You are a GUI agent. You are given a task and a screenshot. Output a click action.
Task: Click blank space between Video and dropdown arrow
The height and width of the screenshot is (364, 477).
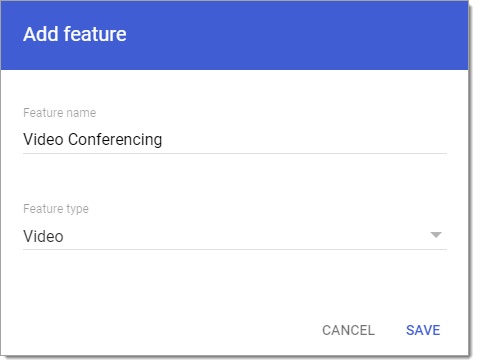(x=247, y=236)
